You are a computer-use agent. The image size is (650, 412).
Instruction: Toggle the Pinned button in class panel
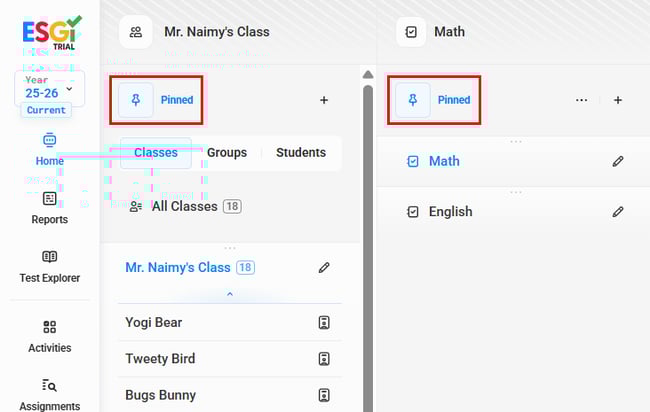click(157, 100)
